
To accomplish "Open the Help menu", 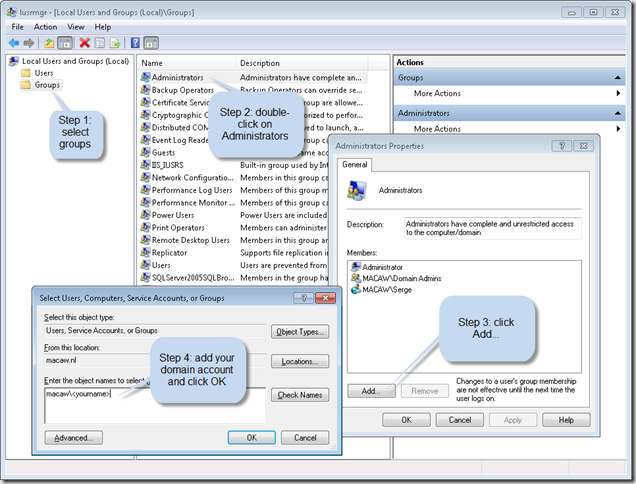I will 103,27.
